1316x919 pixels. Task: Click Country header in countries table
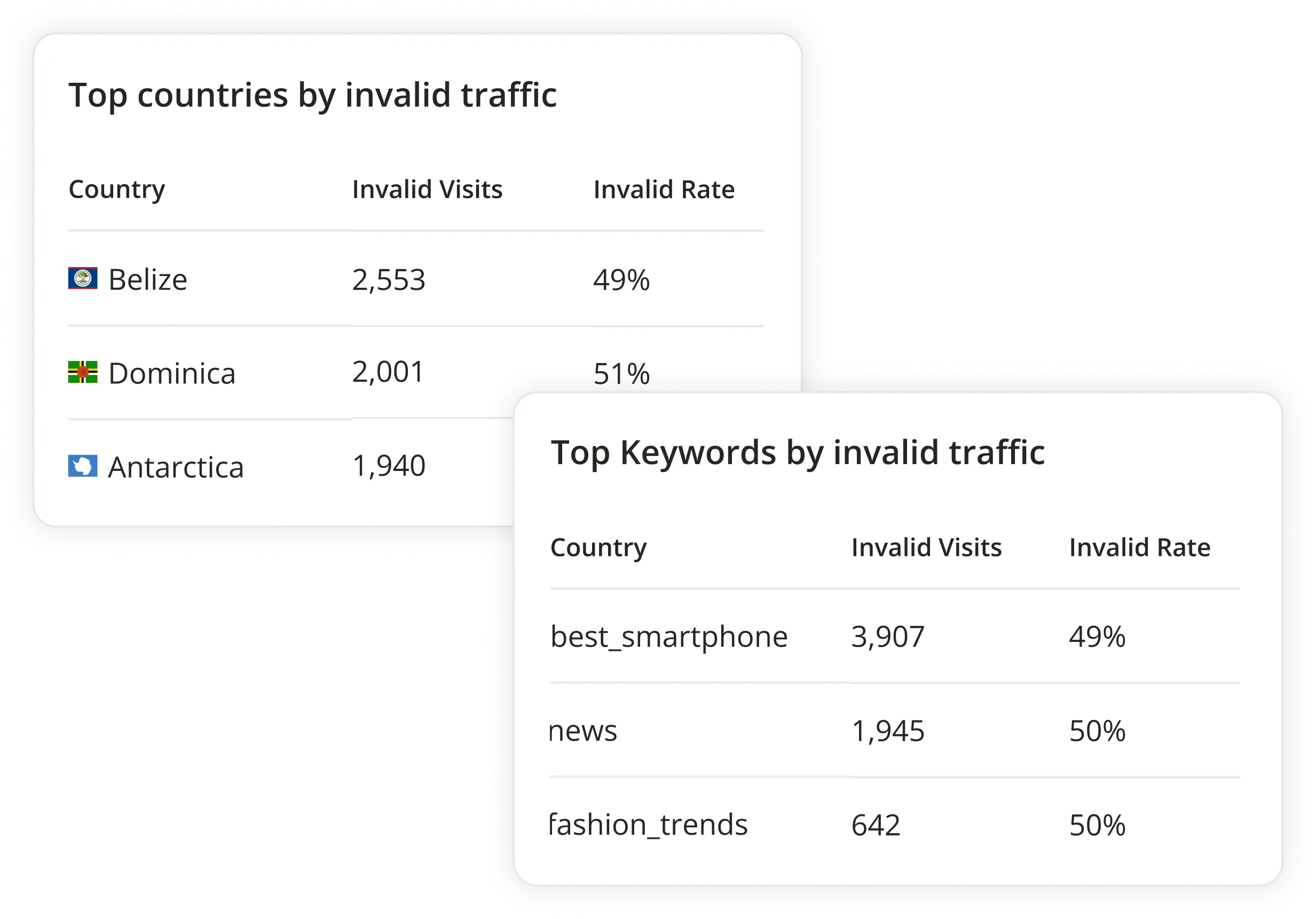click(x=117, y=190)
